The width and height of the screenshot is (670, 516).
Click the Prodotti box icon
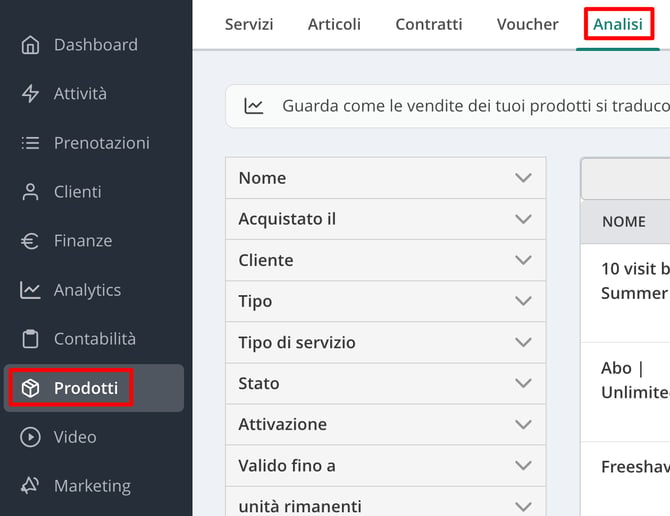pyautogui.click(x=30, y=388)
